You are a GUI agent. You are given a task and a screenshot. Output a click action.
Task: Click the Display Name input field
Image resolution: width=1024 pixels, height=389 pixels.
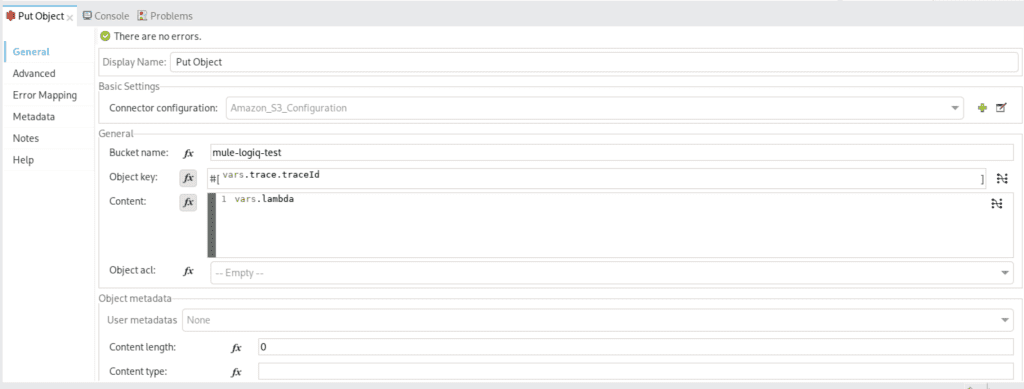point(594,62)
